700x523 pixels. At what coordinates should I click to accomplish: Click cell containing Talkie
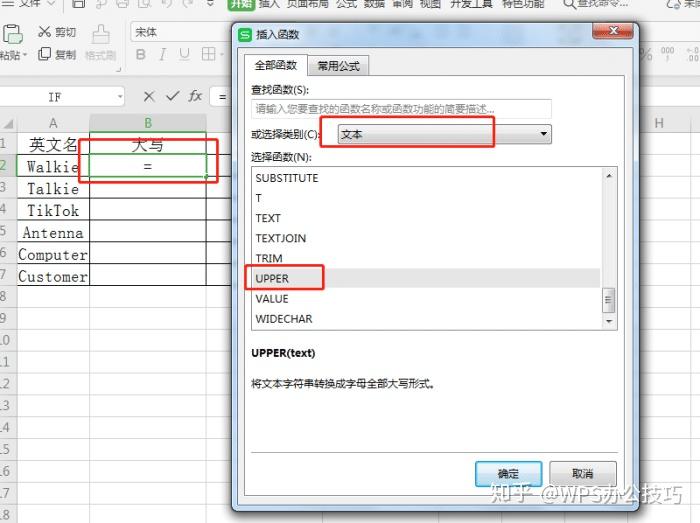(53, 188)
